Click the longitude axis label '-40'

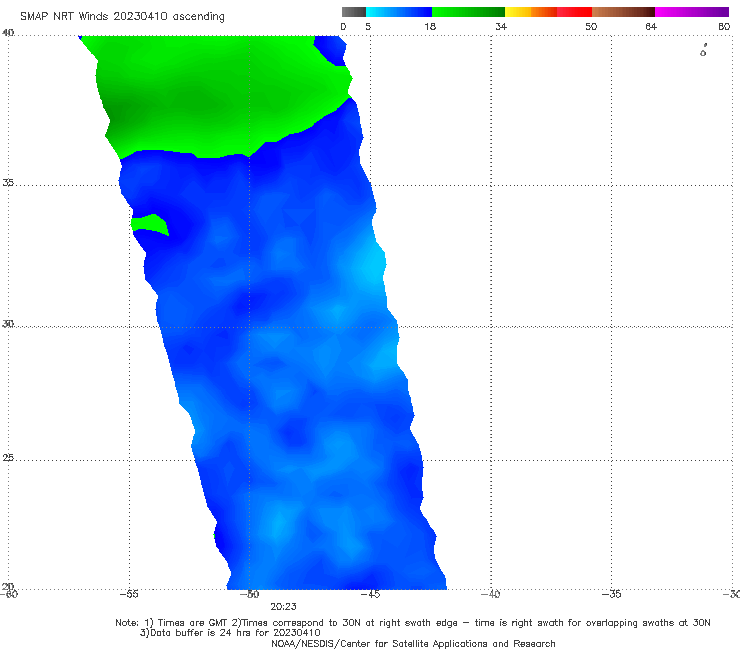click(x=490, y=594)
